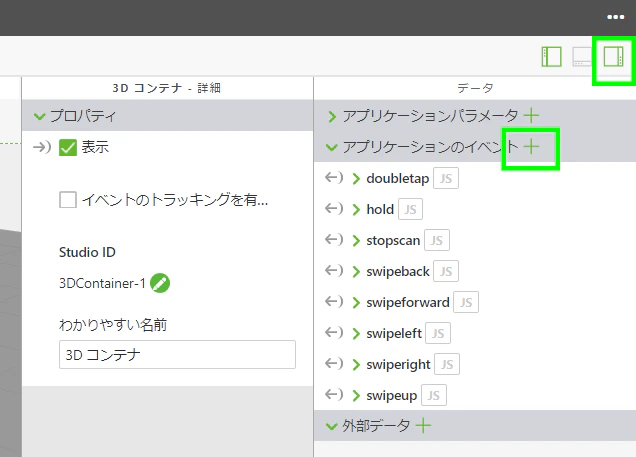Toggle the left panel layout icon
This screenshot has width=636, height=457.
pos(552,57)
